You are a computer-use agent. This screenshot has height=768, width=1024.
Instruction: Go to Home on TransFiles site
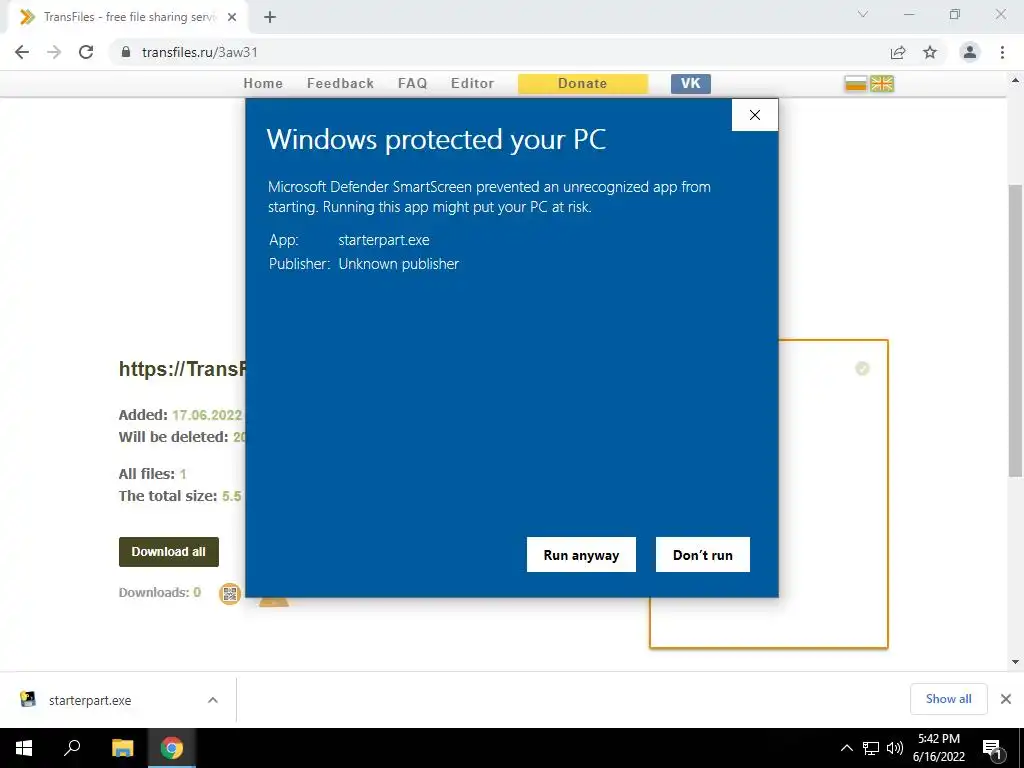point(263,84)
